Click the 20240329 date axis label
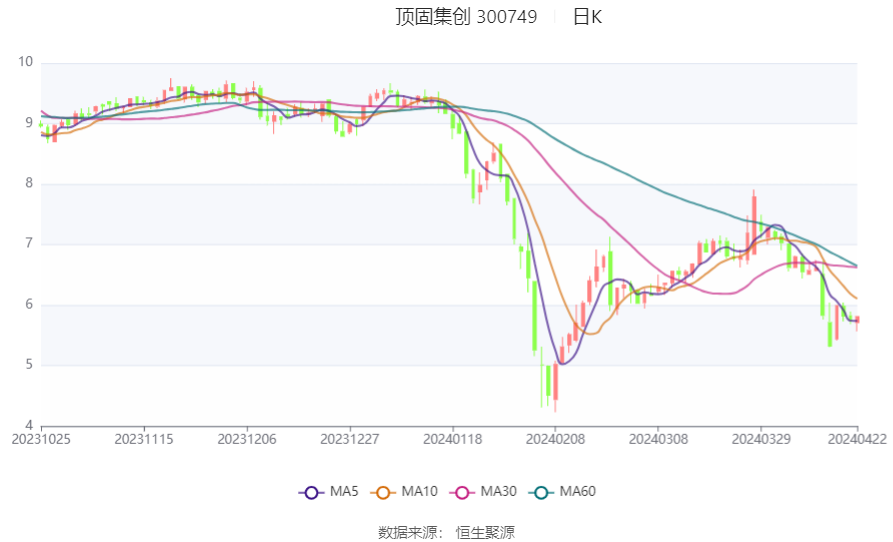 click(761, 439)
